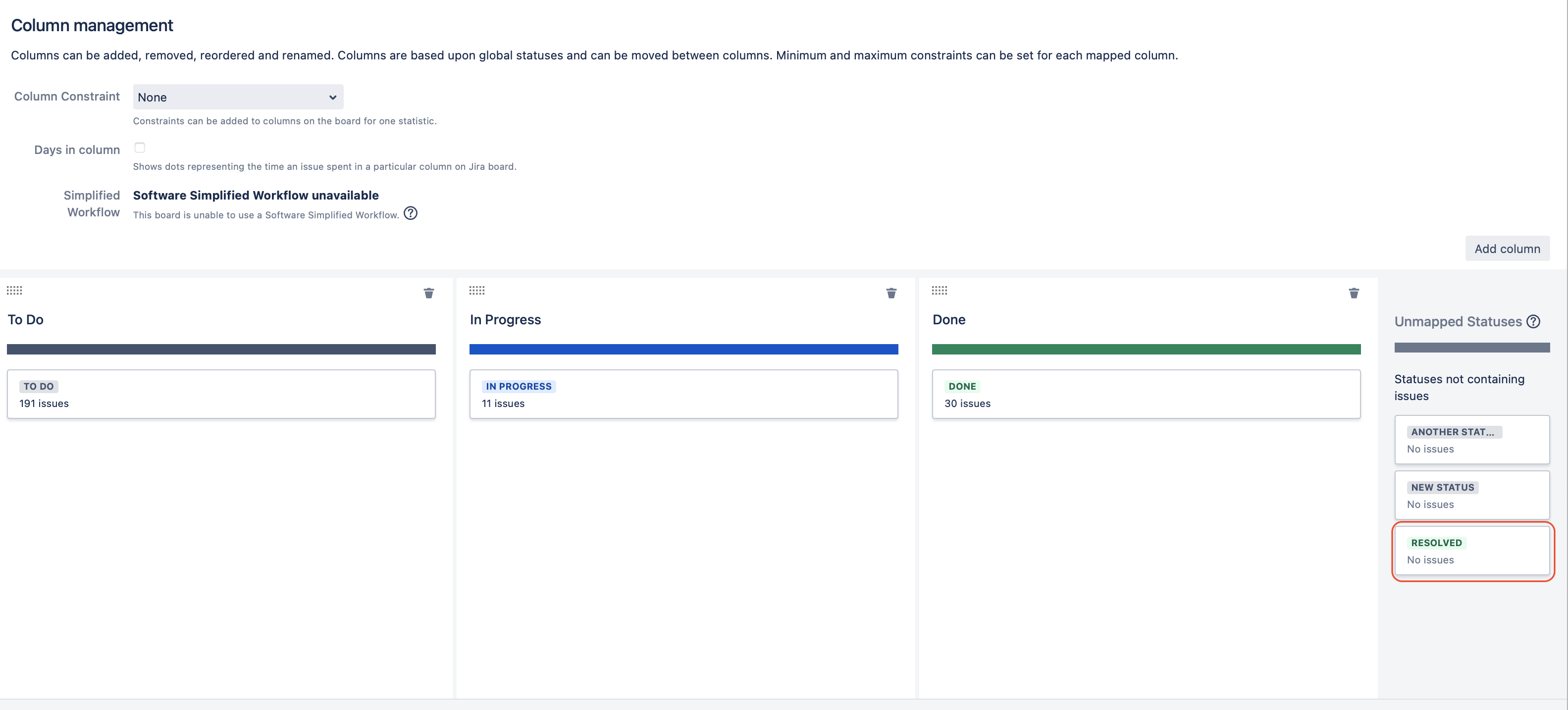
Task: Select the RESOLVED unmapped status card
Action: pos(1472,551)
